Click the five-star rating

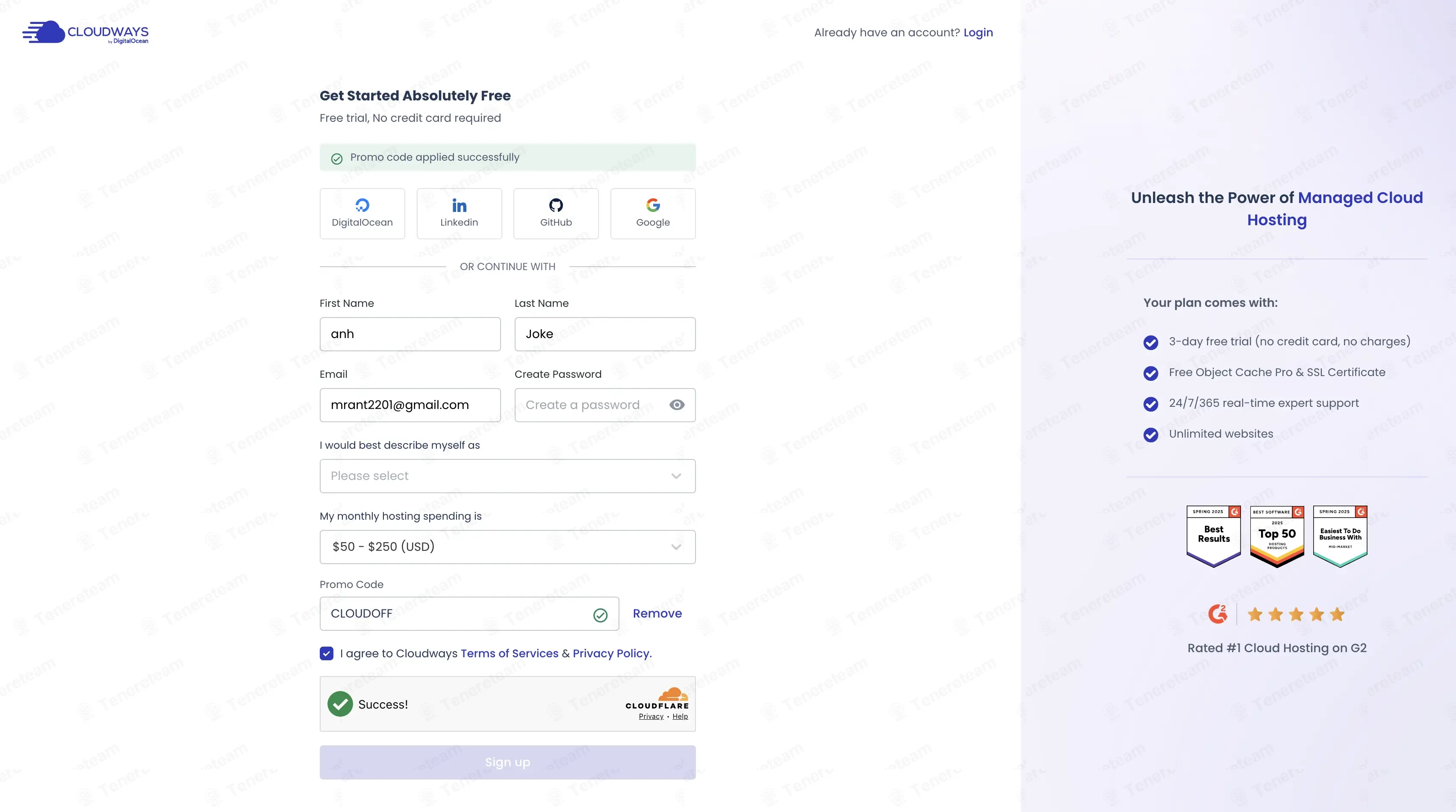pos(1296,614)
